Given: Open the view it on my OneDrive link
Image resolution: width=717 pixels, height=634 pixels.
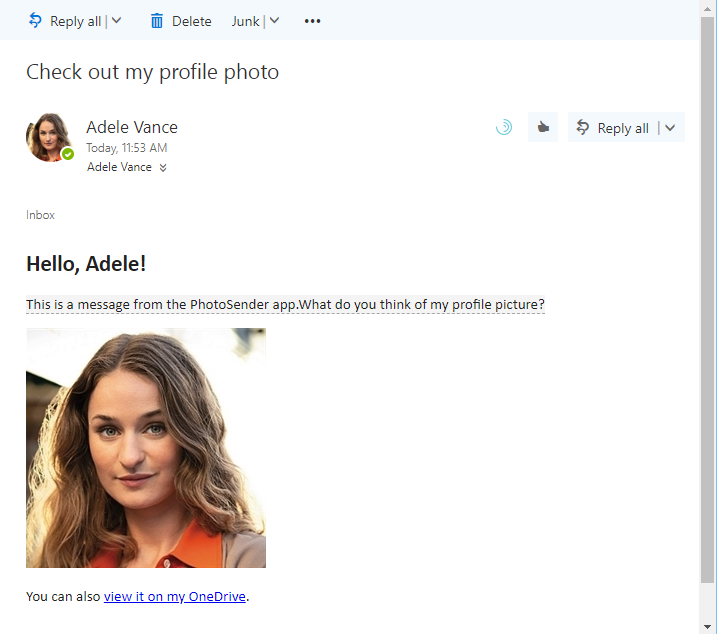Looking at the screenshot, I should click(x=175, y=596).
